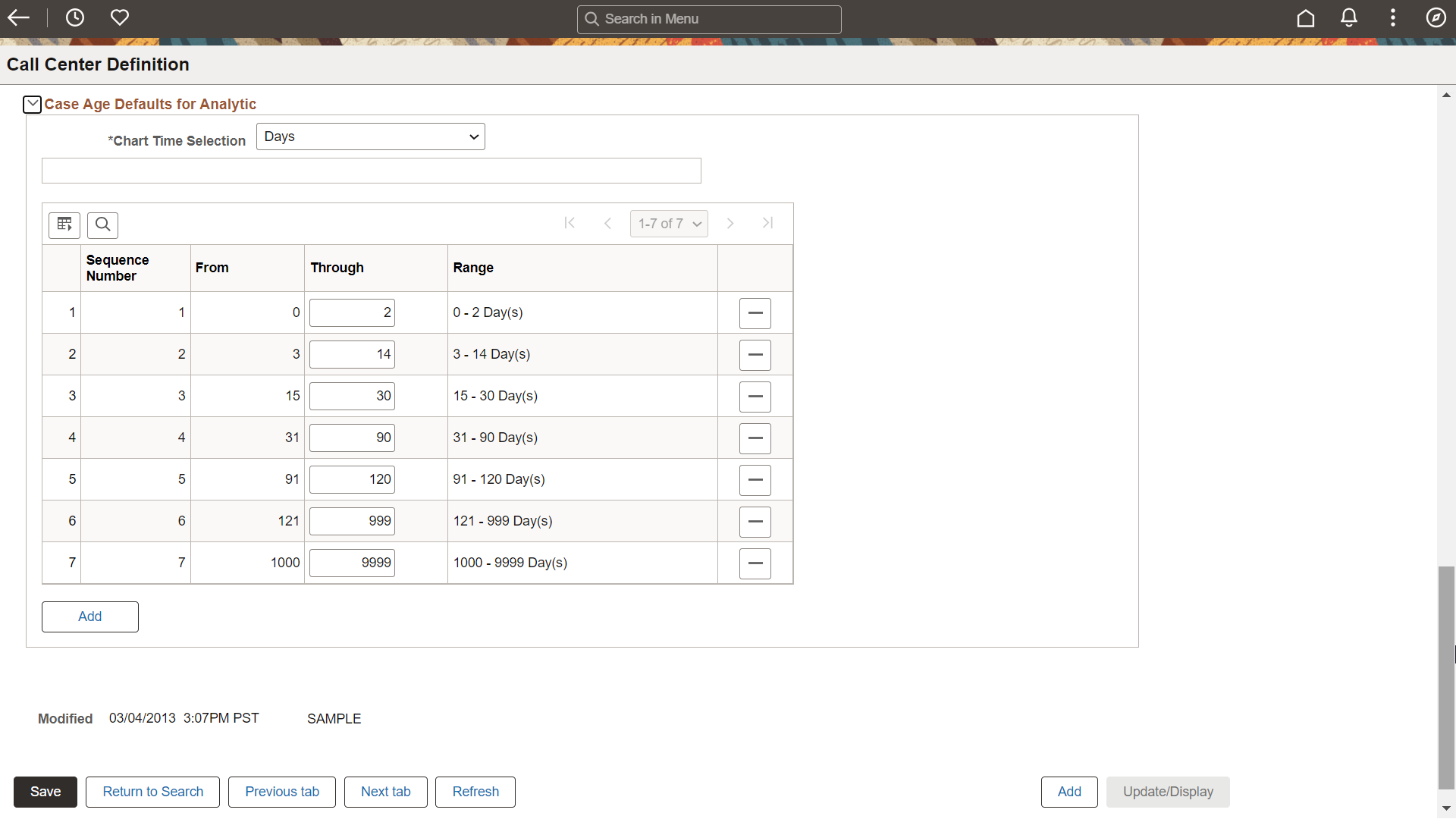Edit Through value 14 in row 2
The image size is (1456, 819).
point(352,354)
